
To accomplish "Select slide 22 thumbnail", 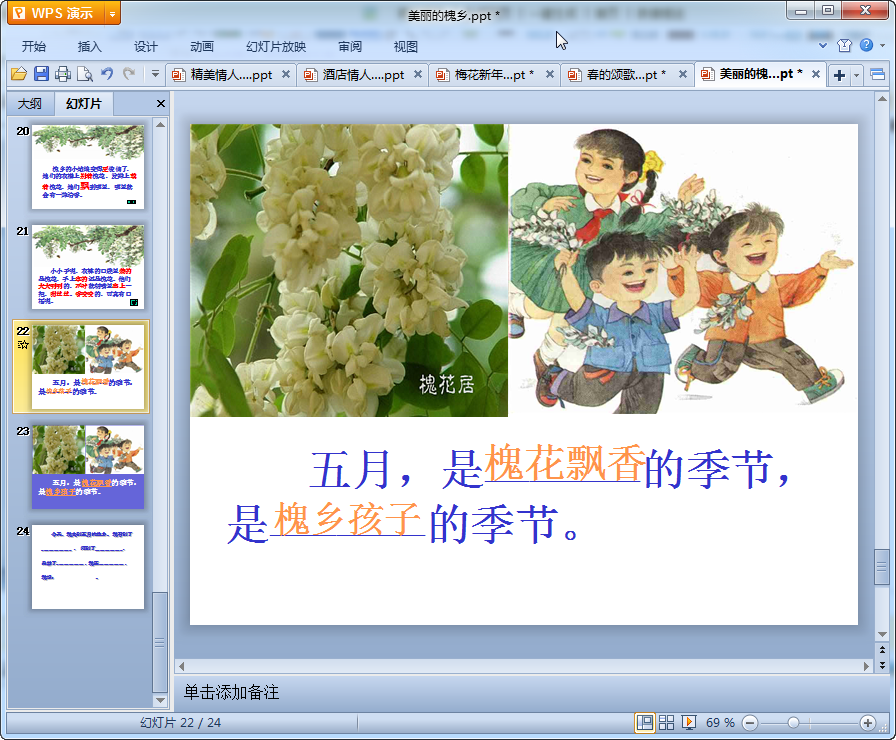I will click(88, 367).
